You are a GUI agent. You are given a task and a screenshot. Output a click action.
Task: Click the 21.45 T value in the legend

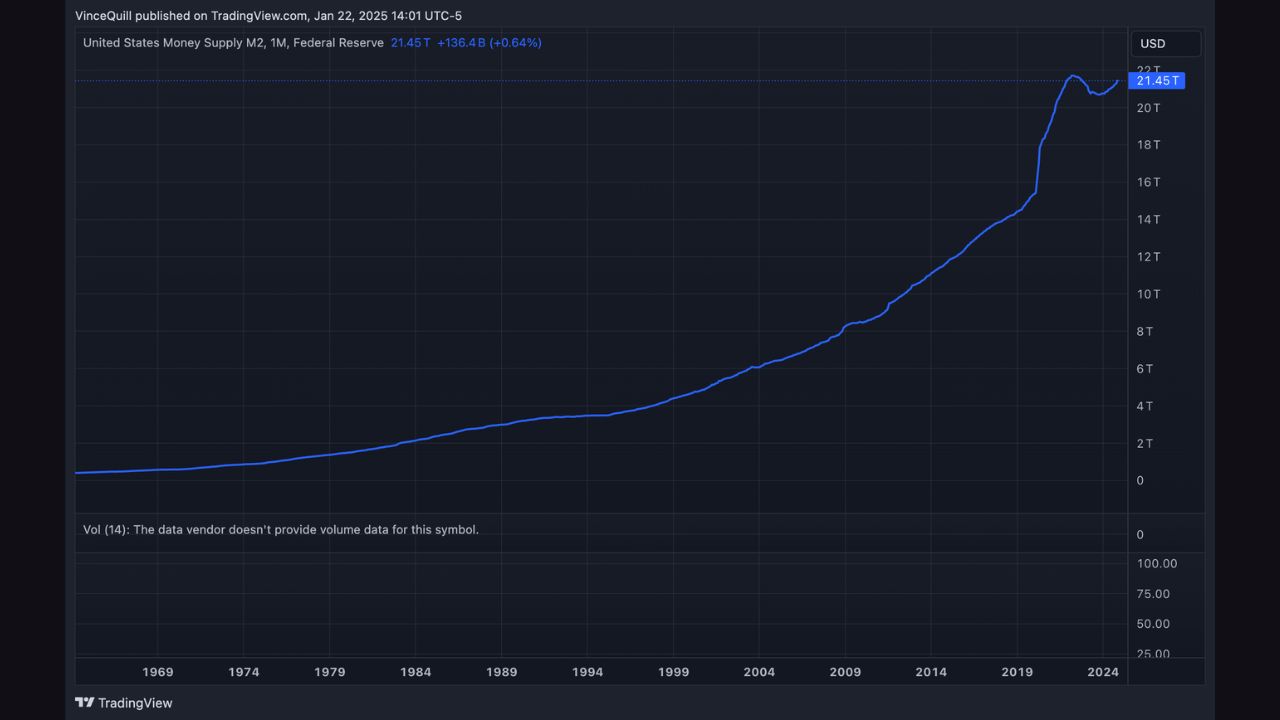[x=410, y=43]
